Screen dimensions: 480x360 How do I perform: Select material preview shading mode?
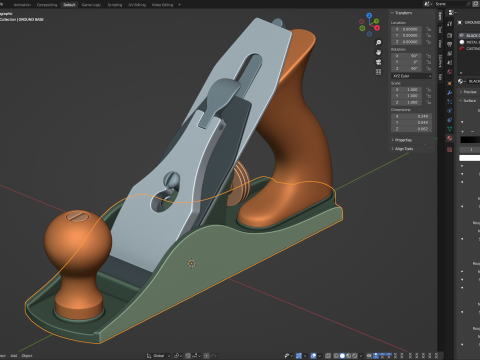(349, 356)
